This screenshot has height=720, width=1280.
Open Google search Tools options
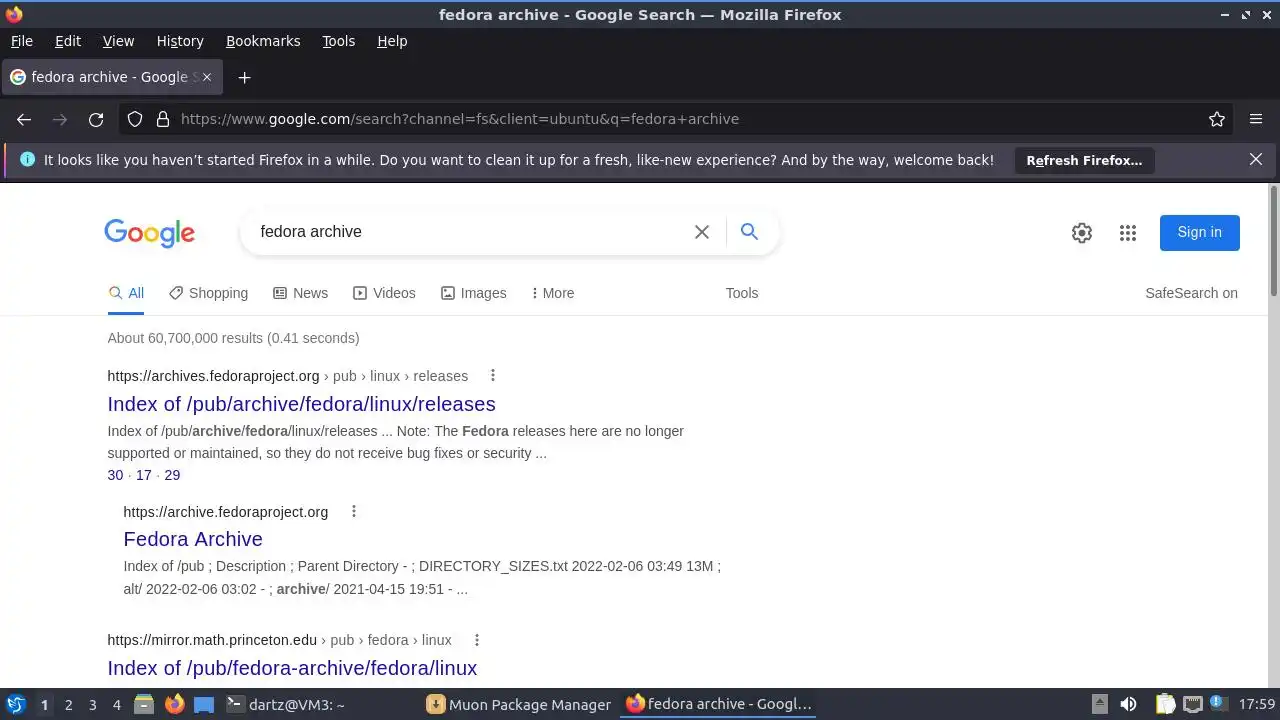742,293
